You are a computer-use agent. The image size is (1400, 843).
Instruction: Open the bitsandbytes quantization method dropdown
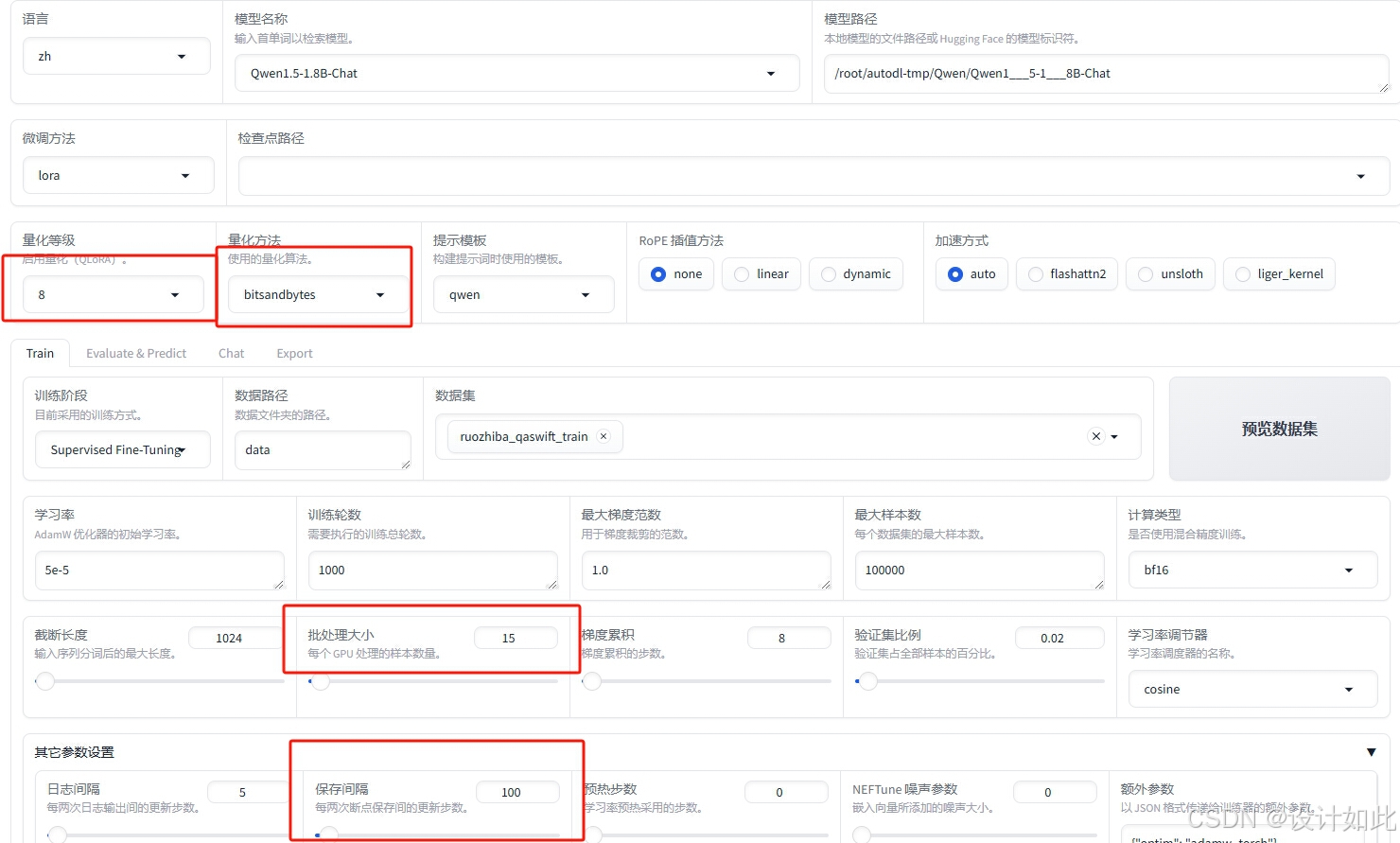click(x=318, y=294)
